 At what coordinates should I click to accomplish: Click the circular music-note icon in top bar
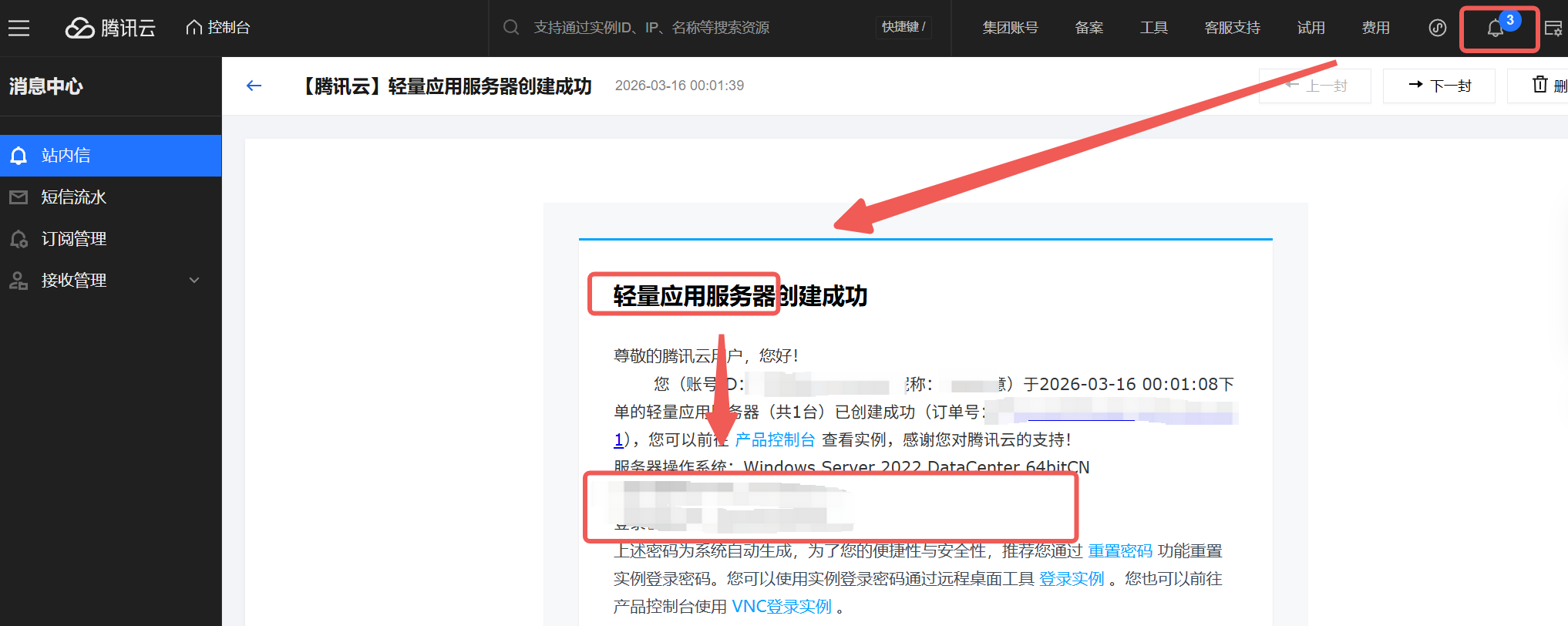click(x=1437, y=28)
